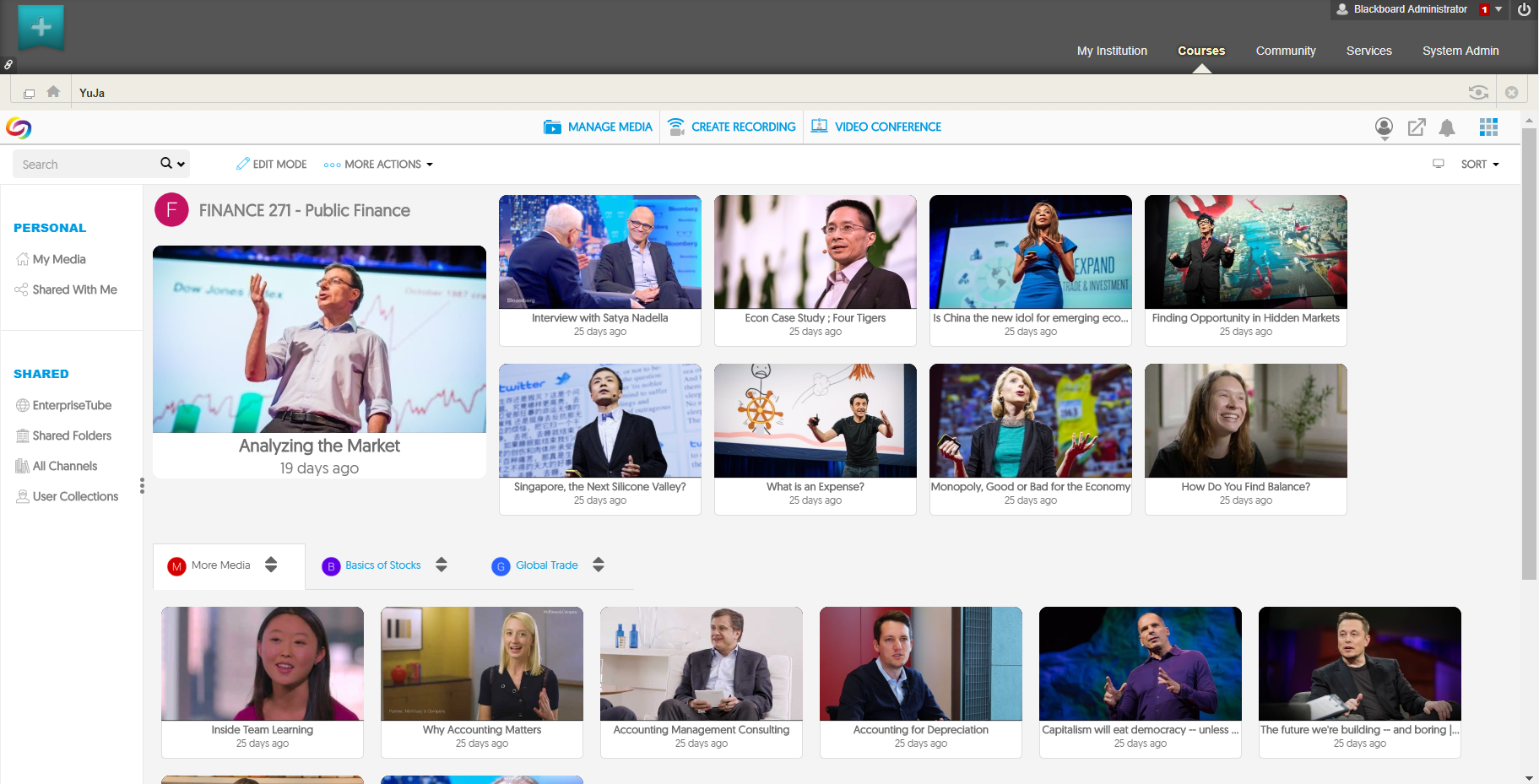
Task: Toggle the student preview eye icon
Action: coord(1478,92)
